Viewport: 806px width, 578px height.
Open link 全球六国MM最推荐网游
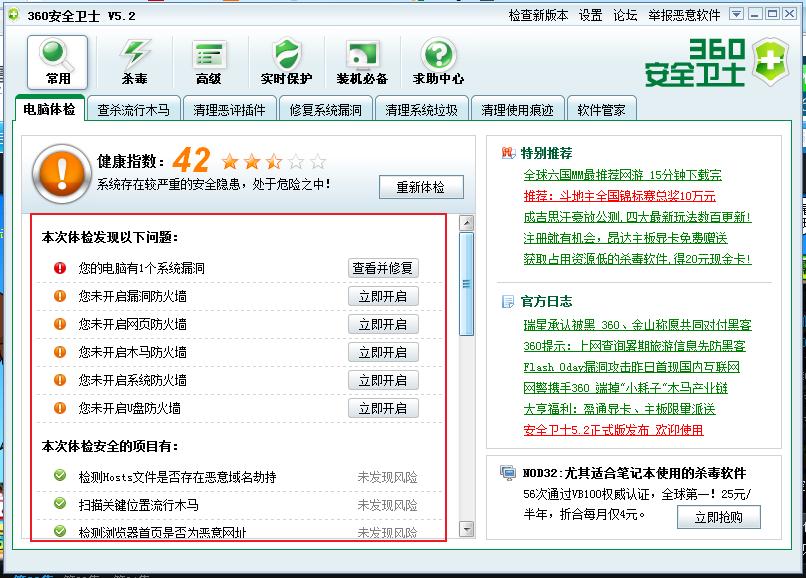(x=622, y=175)
